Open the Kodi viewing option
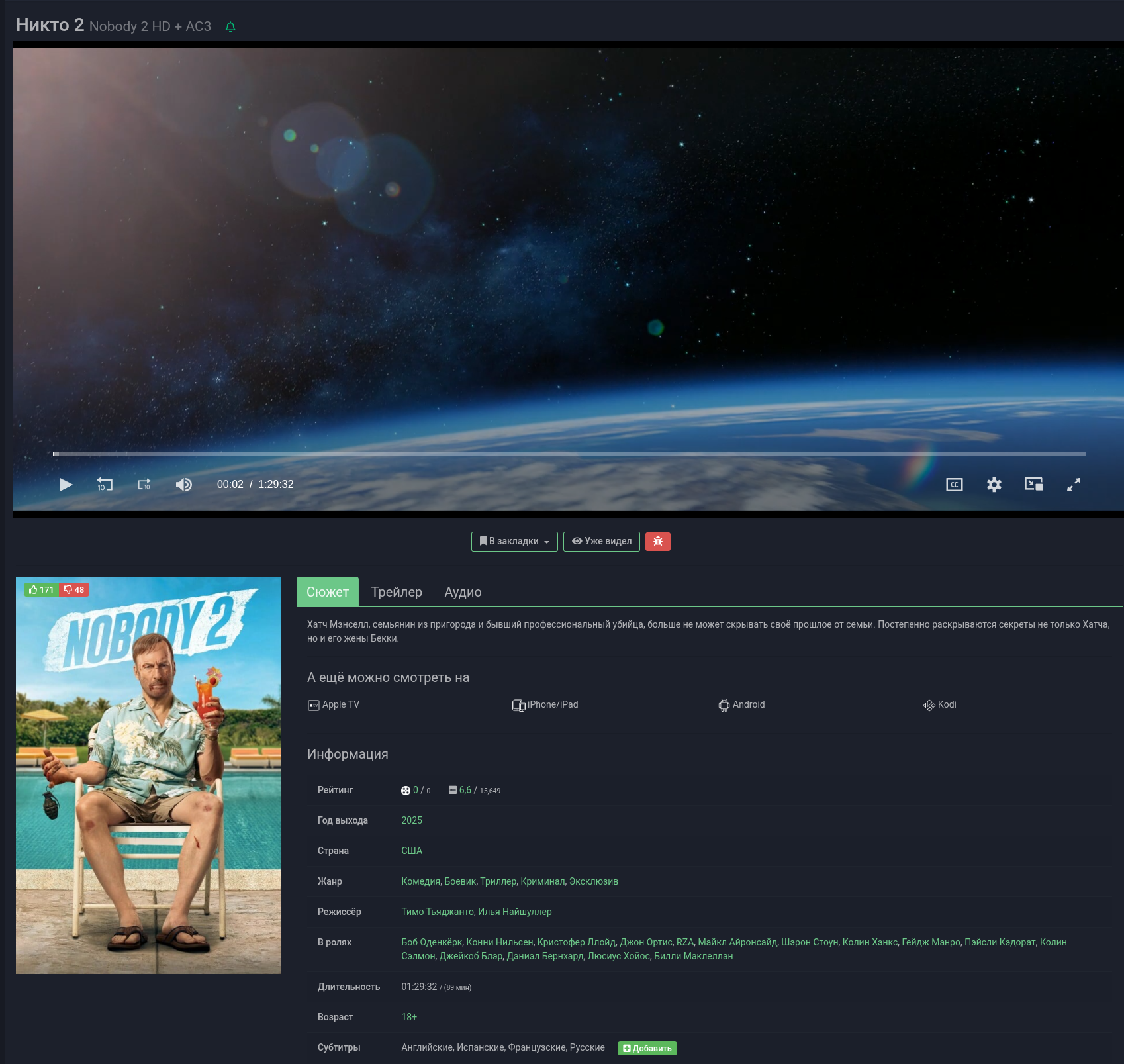Image resolution: width=1124 pixels, height=1064 pixels. pyautogui.click(x=940, y=704)
